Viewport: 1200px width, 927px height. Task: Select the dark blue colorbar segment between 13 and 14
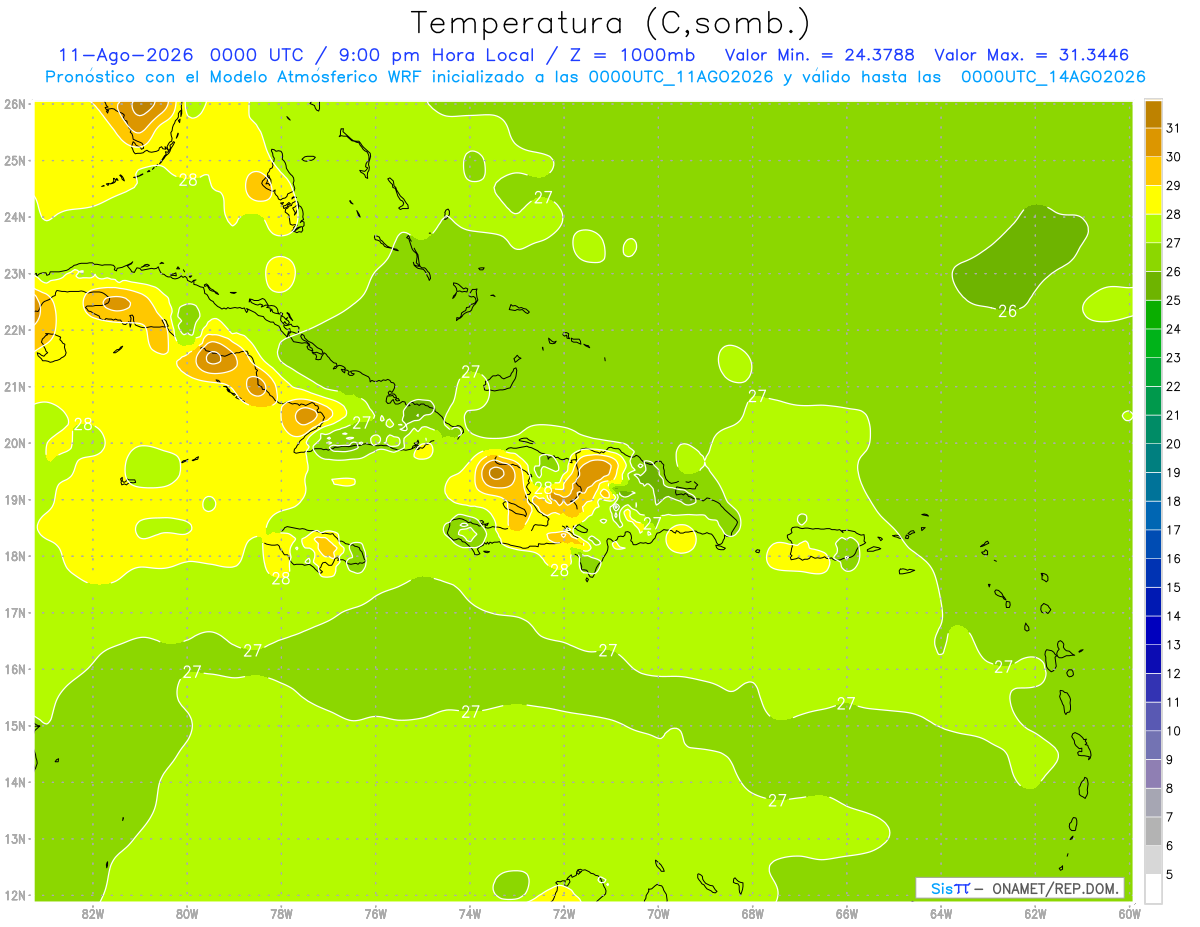[1153, 629]
